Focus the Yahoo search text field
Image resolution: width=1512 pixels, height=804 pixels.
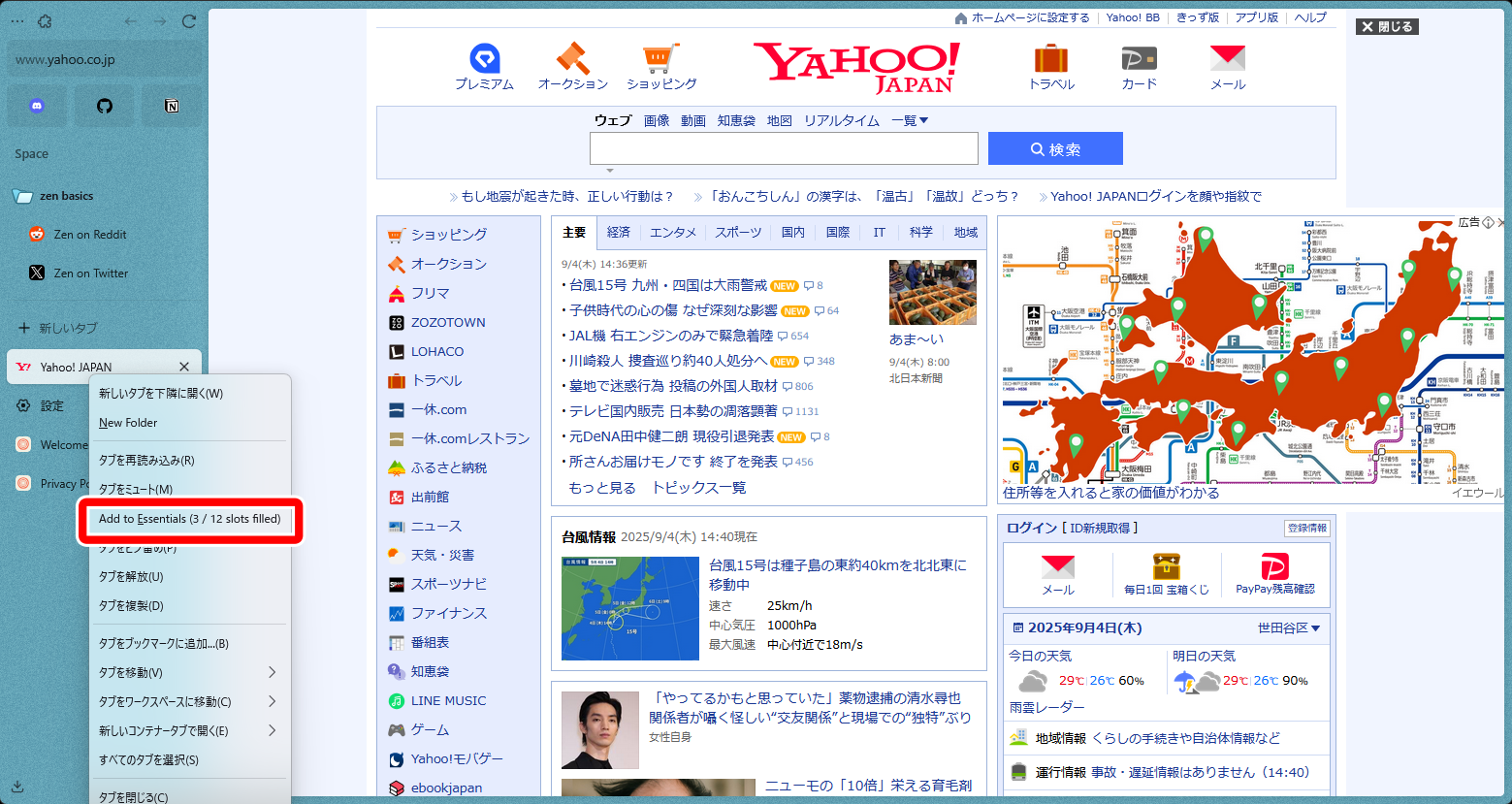[784, 148]
